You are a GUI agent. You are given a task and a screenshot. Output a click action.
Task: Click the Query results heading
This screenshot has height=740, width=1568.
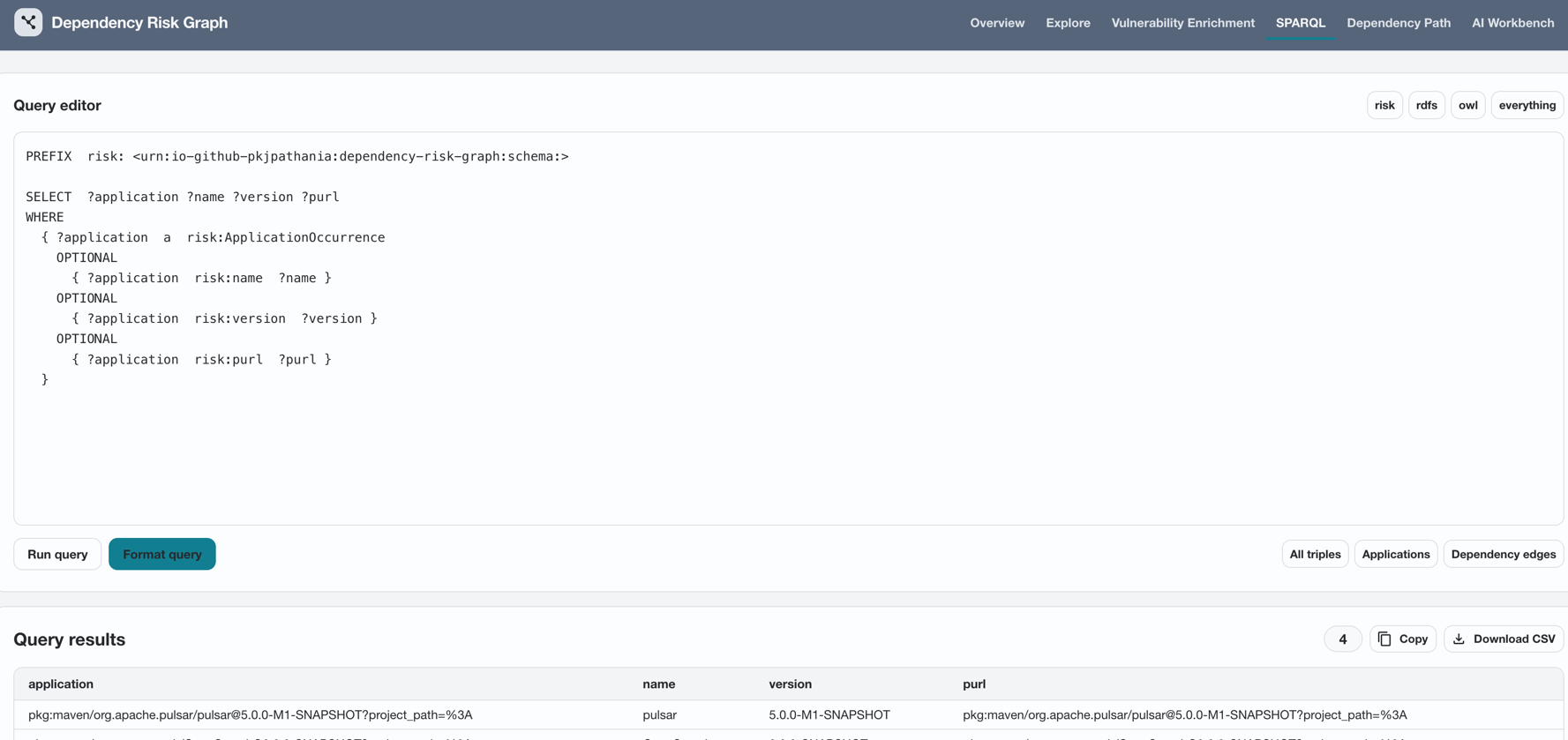[x=70, y=639]
